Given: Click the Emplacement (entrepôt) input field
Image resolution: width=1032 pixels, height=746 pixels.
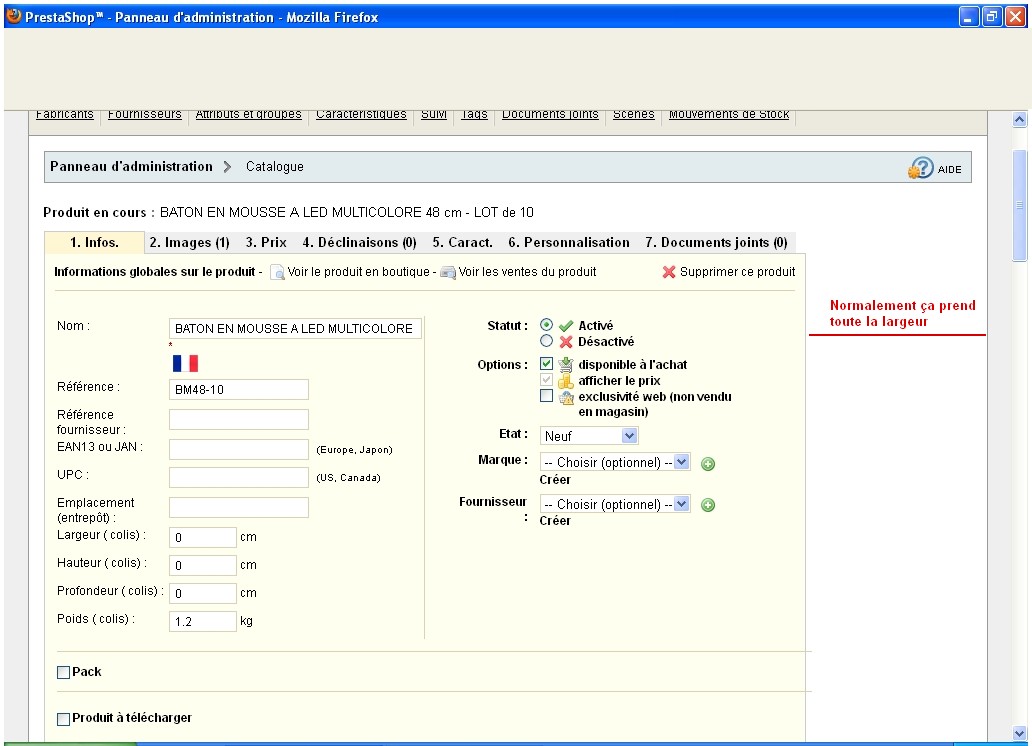Looking at the screenshot, I should tap(238, 508).
